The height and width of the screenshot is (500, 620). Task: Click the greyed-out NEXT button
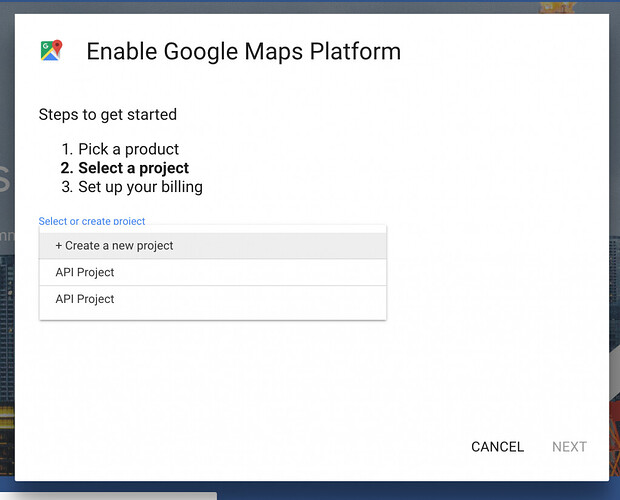[x=569, y=447]
